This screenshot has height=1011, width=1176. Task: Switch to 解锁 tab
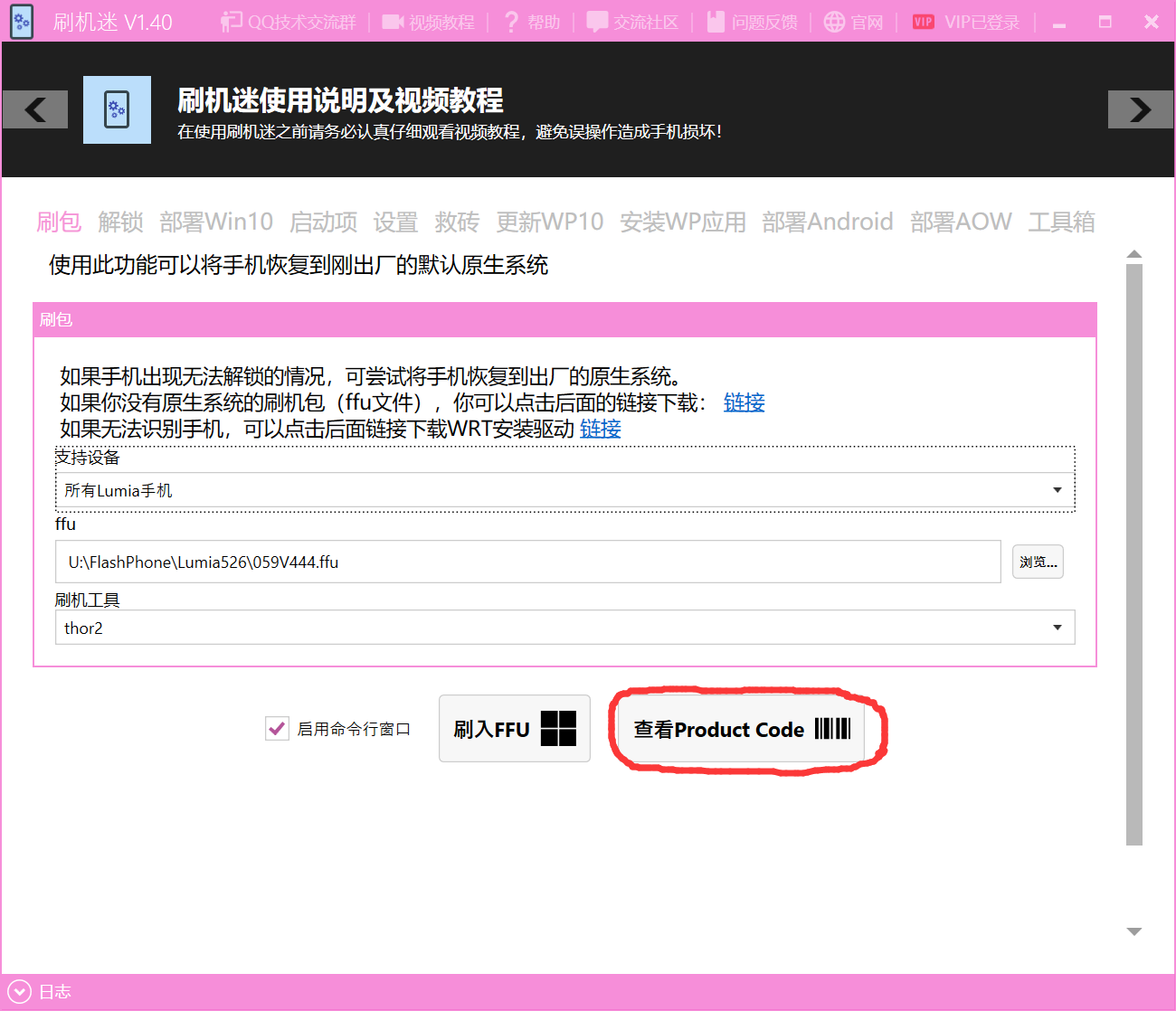pyautogui.click(x=120, y=222)
